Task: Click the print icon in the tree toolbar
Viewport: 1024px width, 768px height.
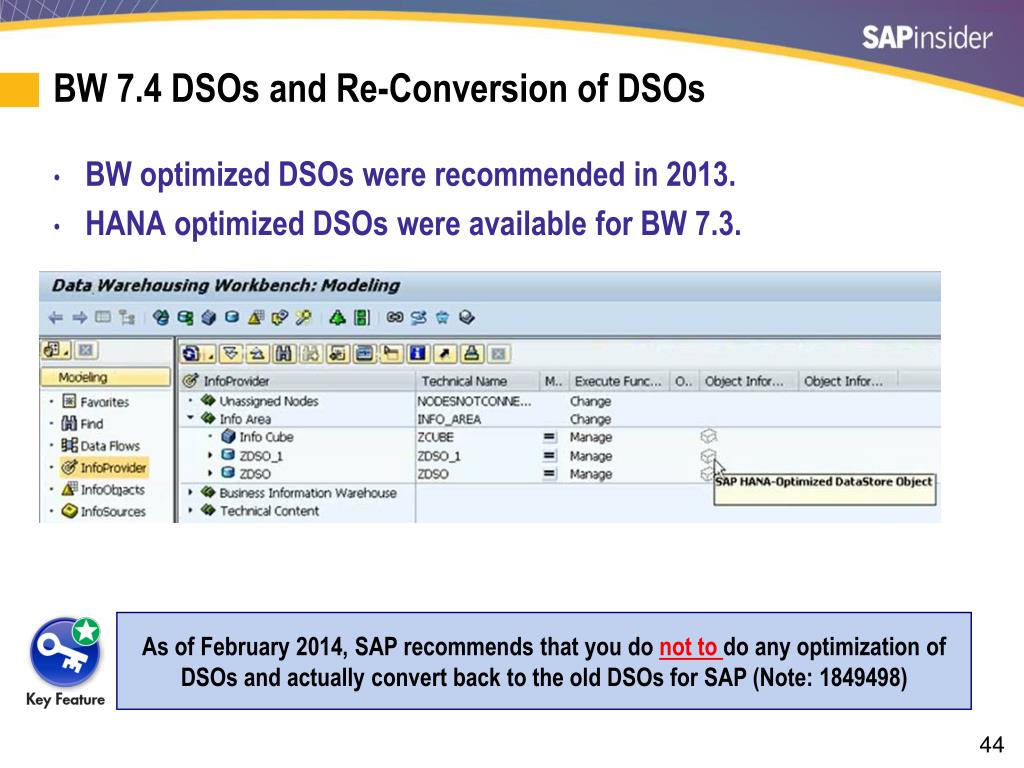Action: click(472, 354)
